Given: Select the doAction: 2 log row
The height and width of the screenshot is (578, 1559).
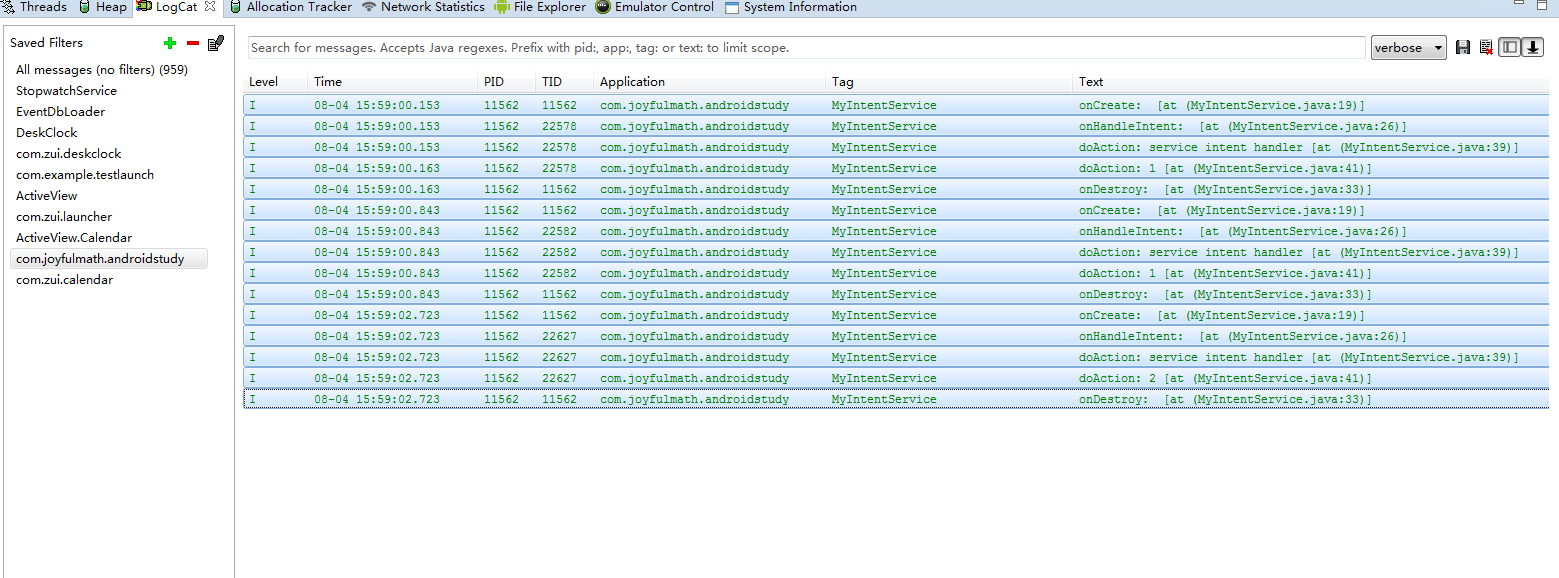Looking at the screenshot, I should pos(896,378).
